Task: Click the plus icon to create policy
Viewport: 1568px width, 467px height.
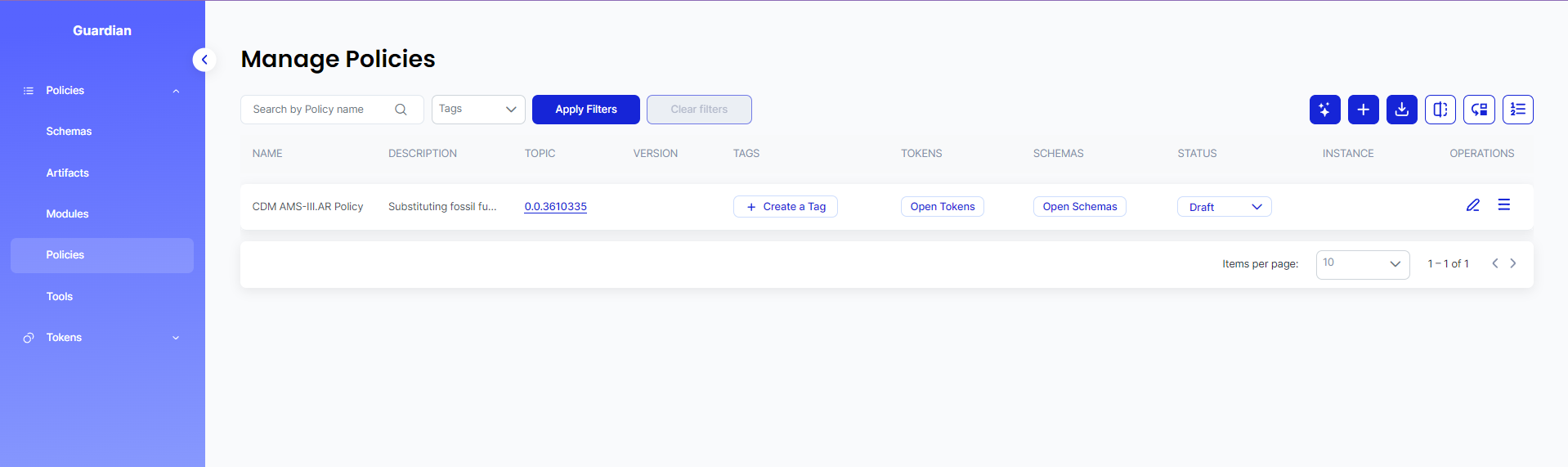Action: point(1363,110)
